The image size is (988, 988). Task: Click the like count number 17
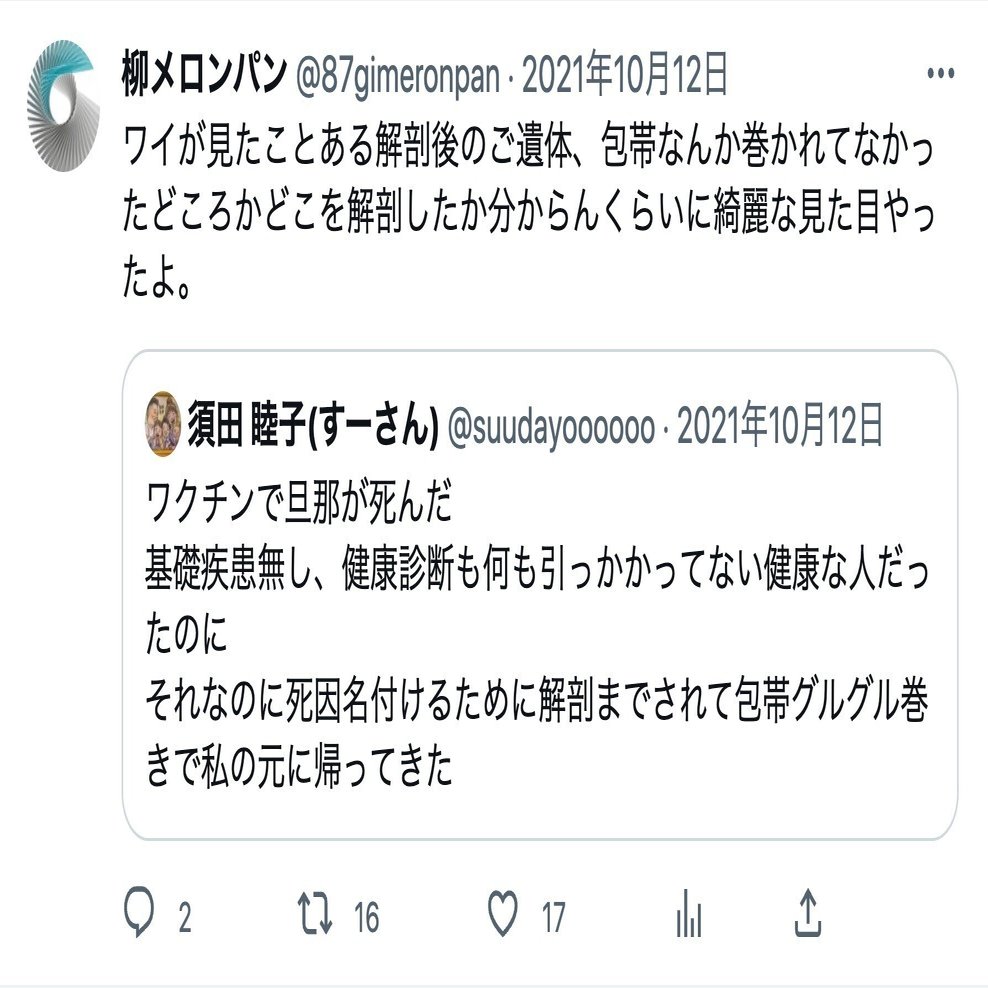553,917
